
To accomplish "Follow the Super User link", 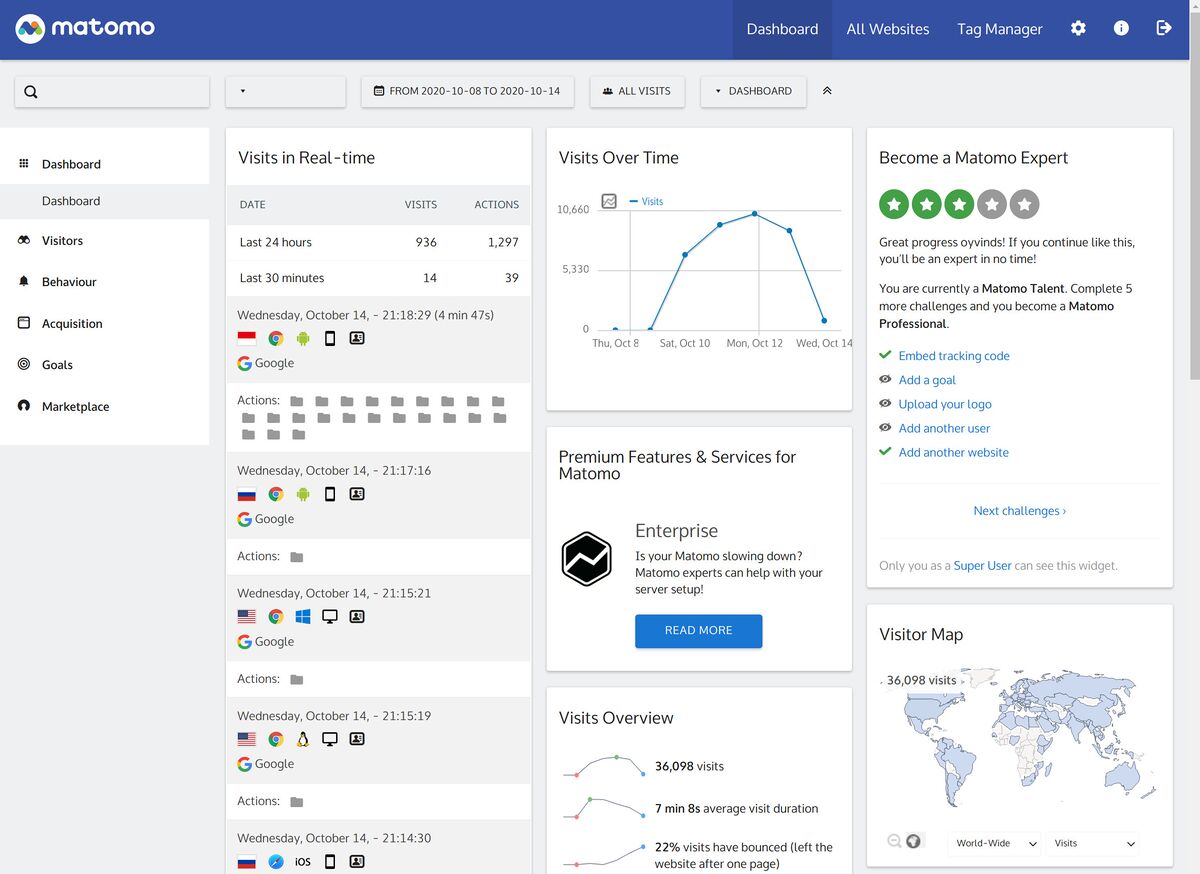I will click(982, 566).
